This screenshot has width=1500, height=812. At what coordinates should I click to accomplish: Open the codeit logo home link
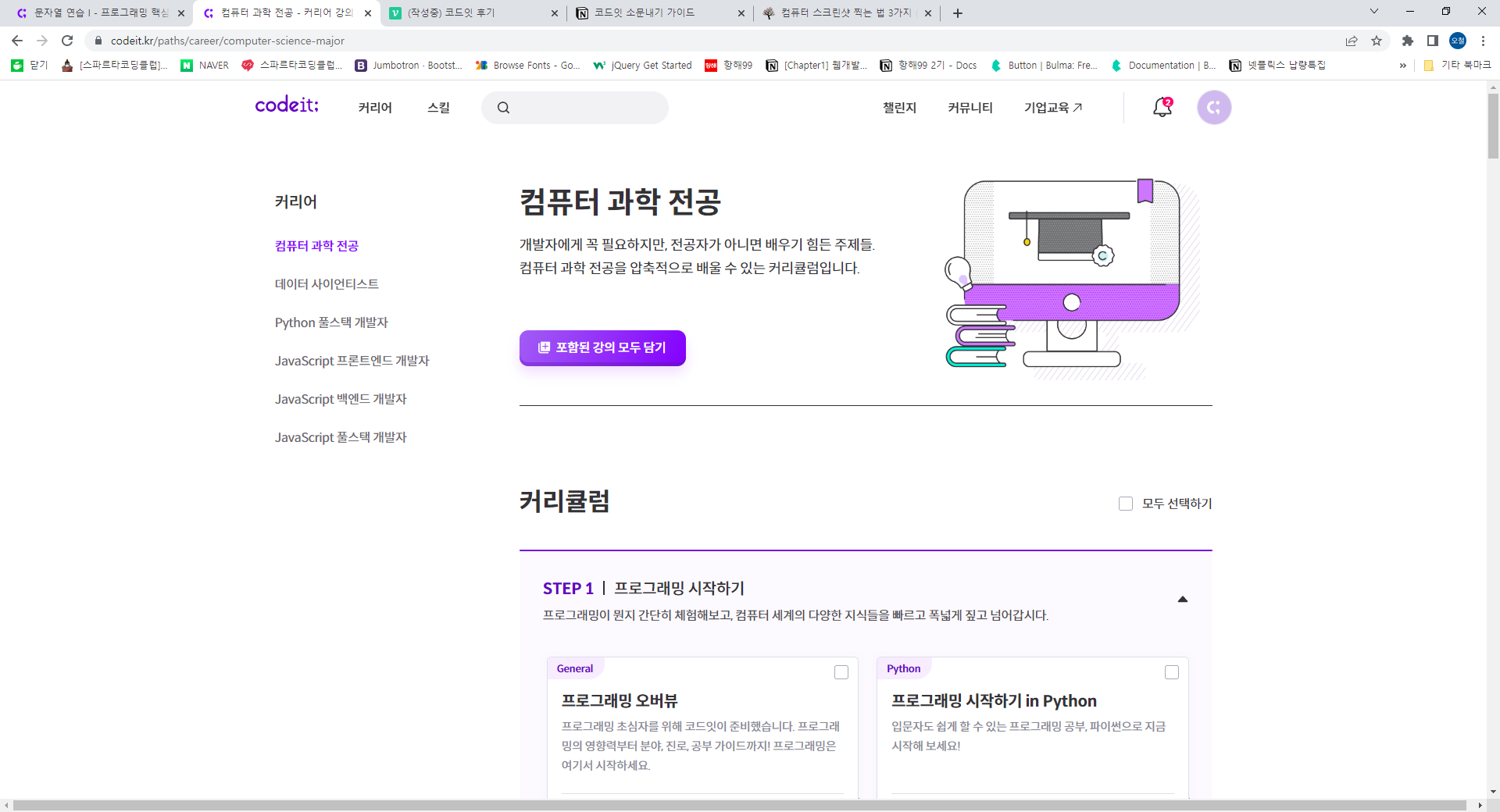tap(287, 105)
